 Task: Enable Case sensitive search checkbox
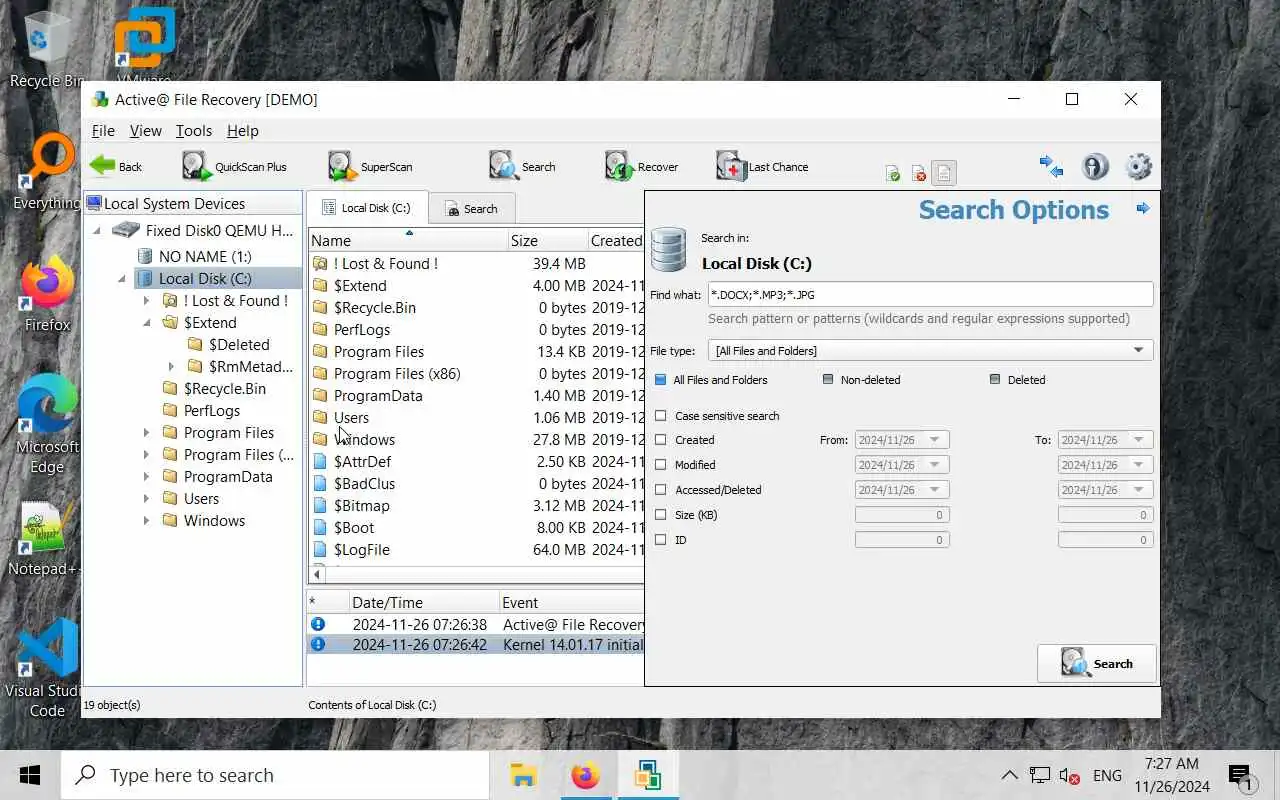coord(660,416)
